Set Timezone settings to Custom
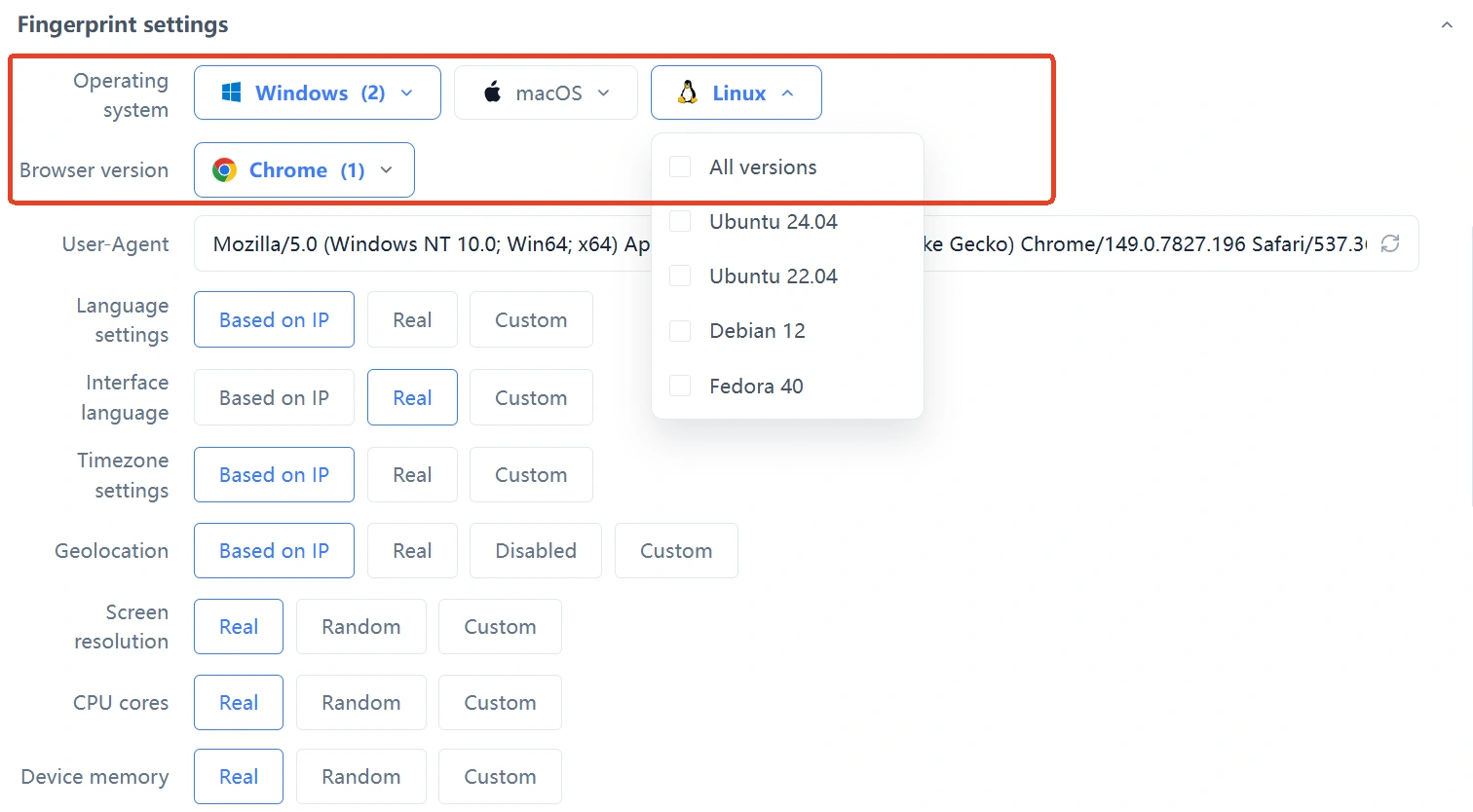Screen dimensions: 1473x812 click(x=531, y=474)
